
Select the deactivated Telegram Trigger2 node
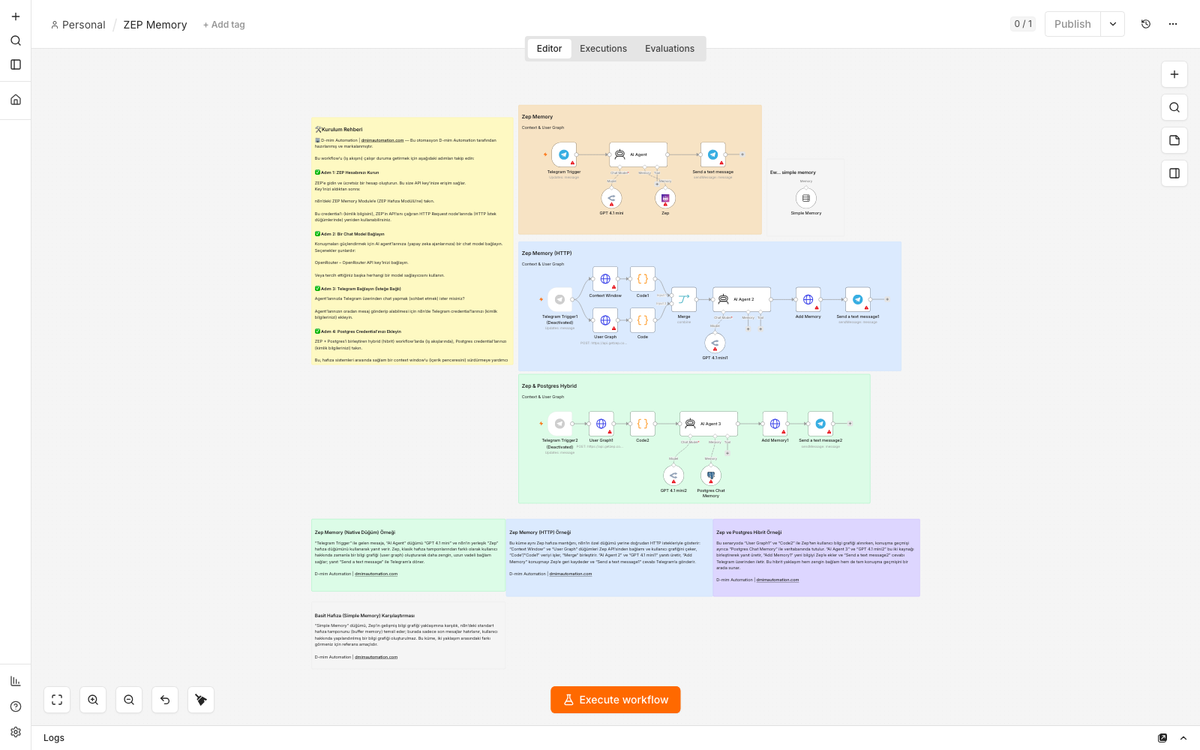tap(560, 424)
